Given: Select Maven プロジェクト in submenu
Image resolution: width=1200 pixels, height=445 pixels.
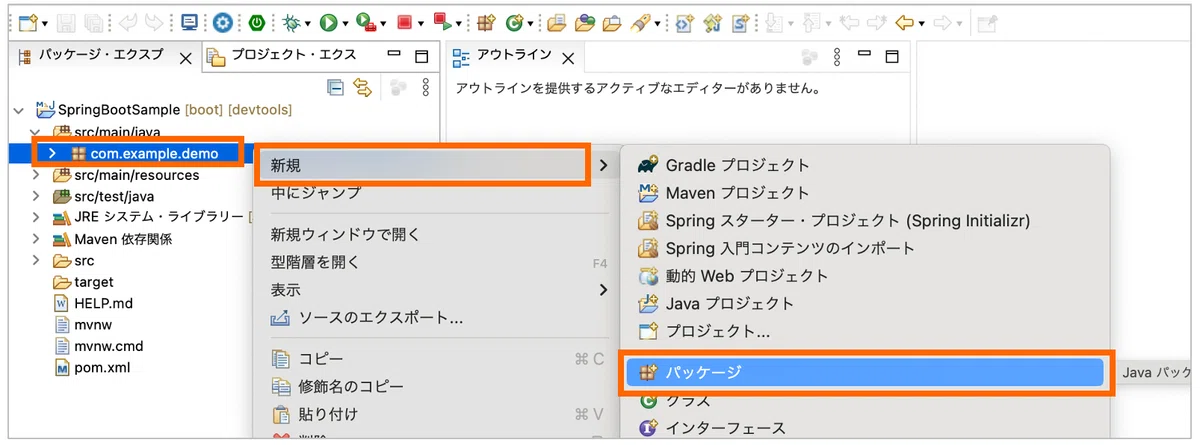Looking at the screenshot, I should pyautogui.click(x=865, y=192).
